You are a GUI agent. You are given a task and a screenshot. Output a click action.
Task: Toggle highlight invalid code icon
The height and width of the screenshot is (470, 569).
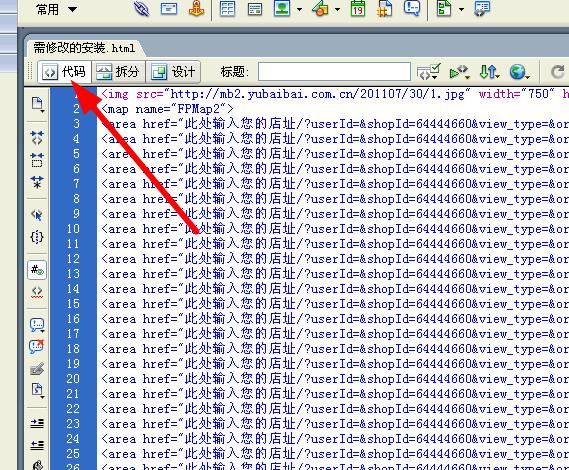(x=37, y=291)
